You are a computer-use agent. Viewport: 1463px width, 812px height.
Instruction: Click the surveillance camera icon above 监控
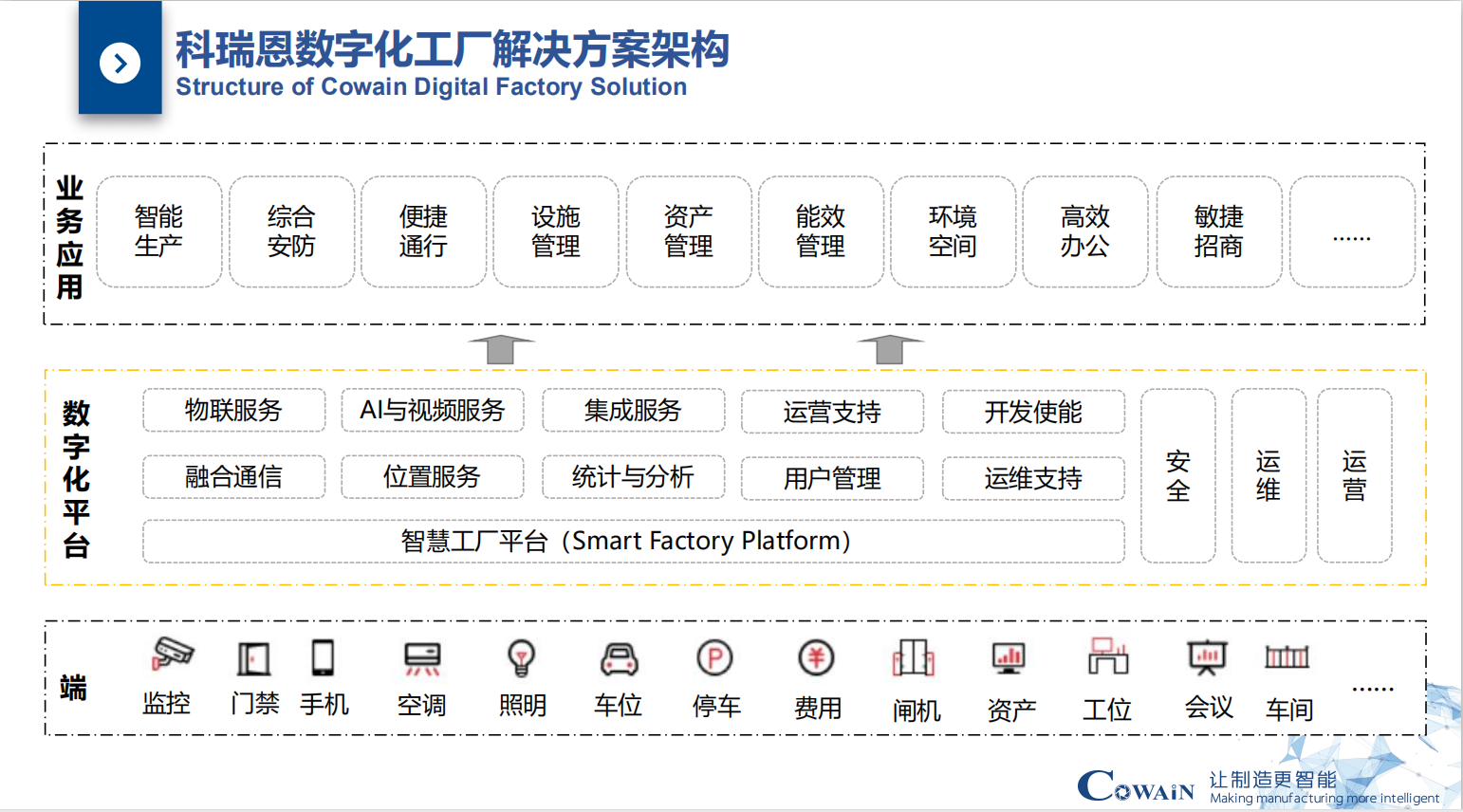pyautogui.click(x=172, y=654)
